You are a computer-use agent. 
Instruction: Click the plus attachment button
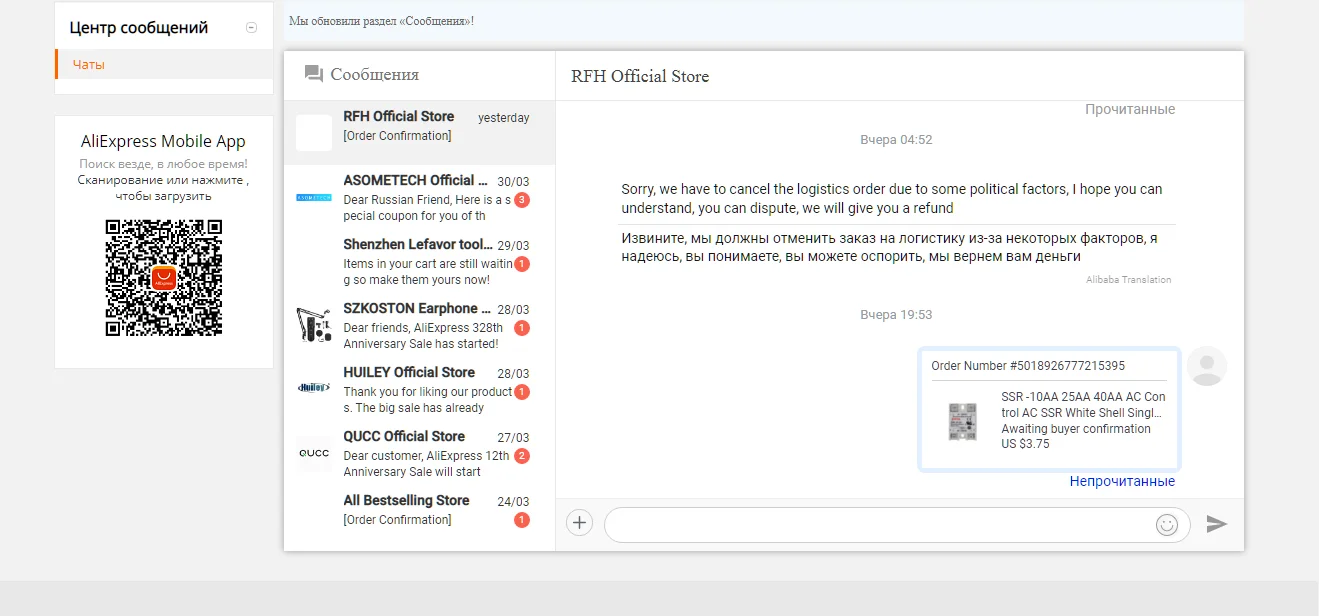[579, 523]
